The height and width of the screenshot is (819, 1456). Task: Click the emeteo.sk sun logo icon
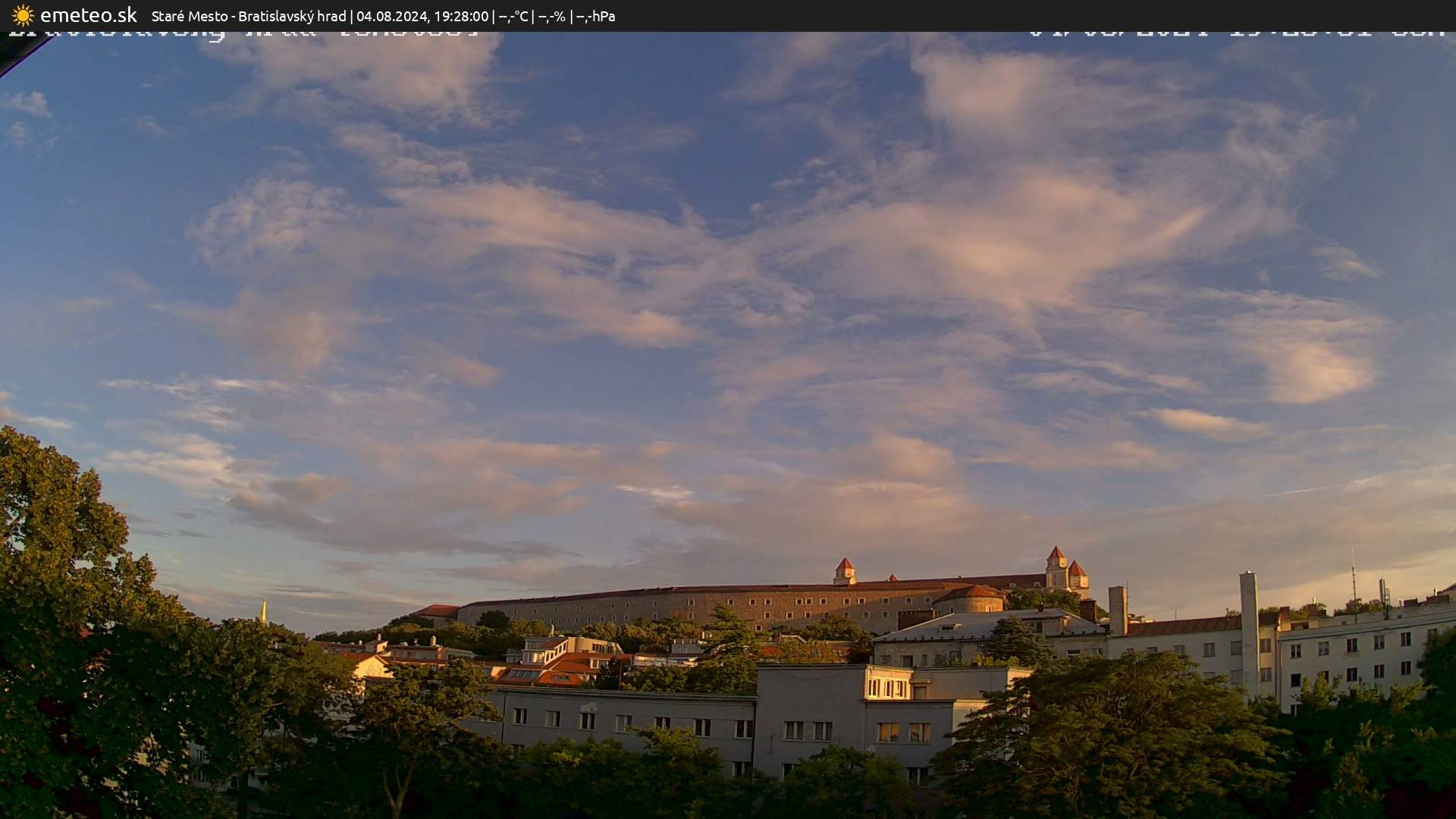(23, 15)
